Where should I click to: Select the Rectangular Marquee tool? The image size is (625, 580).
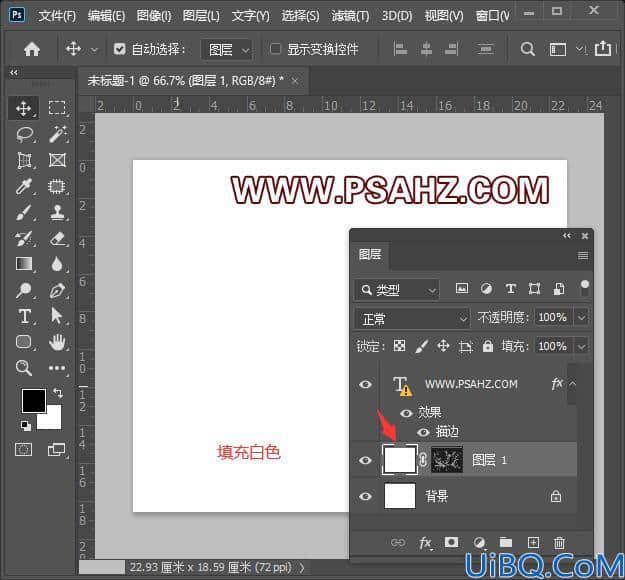(x=57, y=108)
